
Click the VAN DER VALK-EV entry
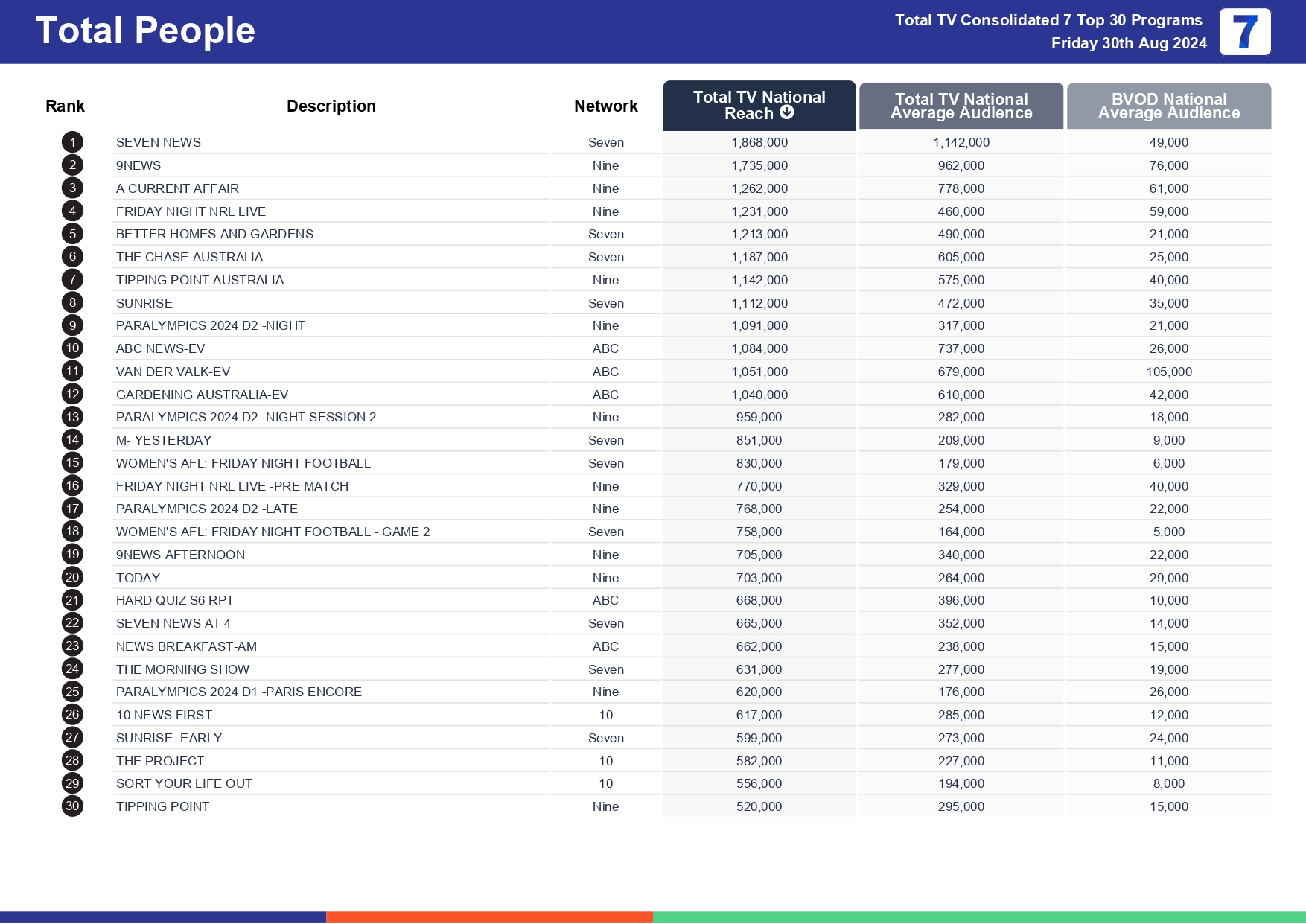[173, 371]
